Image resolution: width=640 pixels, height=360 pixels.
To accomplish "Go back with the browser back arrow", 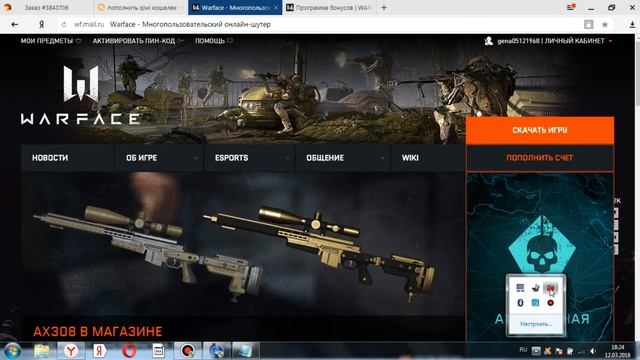I will [15, 24].
